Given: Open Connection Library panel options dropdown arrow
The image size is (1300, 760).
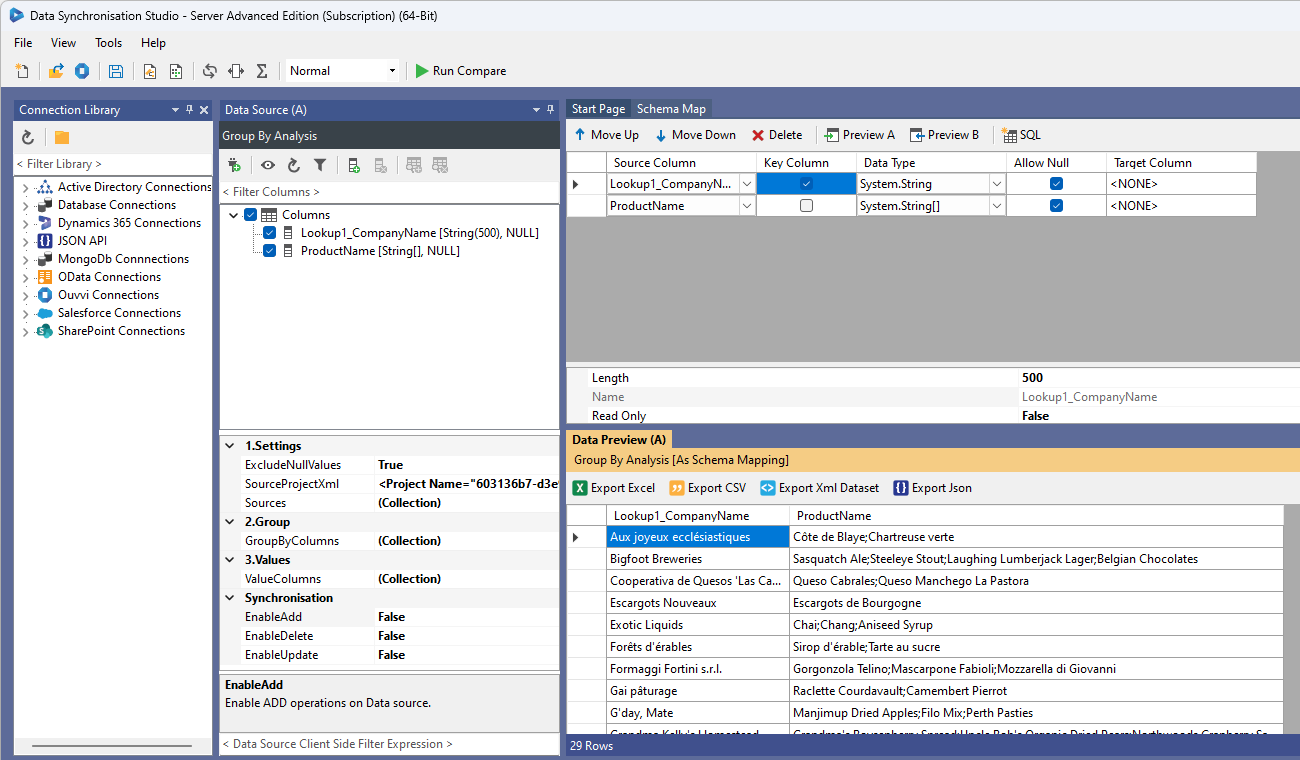Looking at the screenshot, I should (176, 110).
